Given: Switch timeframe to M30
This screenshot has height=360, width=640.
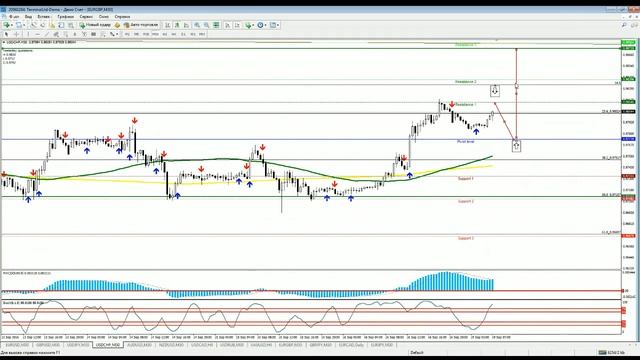Looking at the screenshot, I should click(155, 34).
